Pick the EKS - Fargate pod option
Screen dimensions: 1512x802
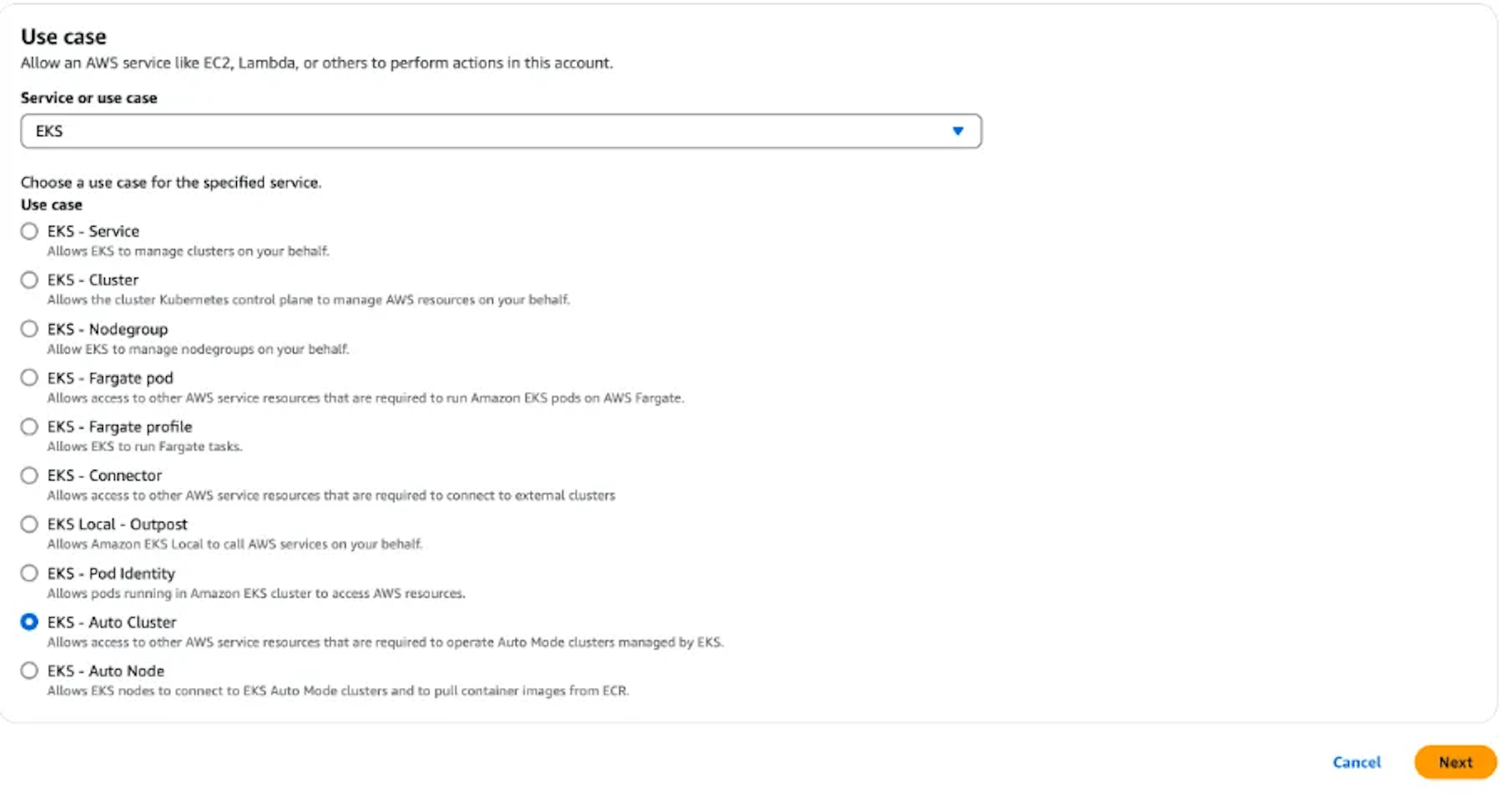coord(29,378)
